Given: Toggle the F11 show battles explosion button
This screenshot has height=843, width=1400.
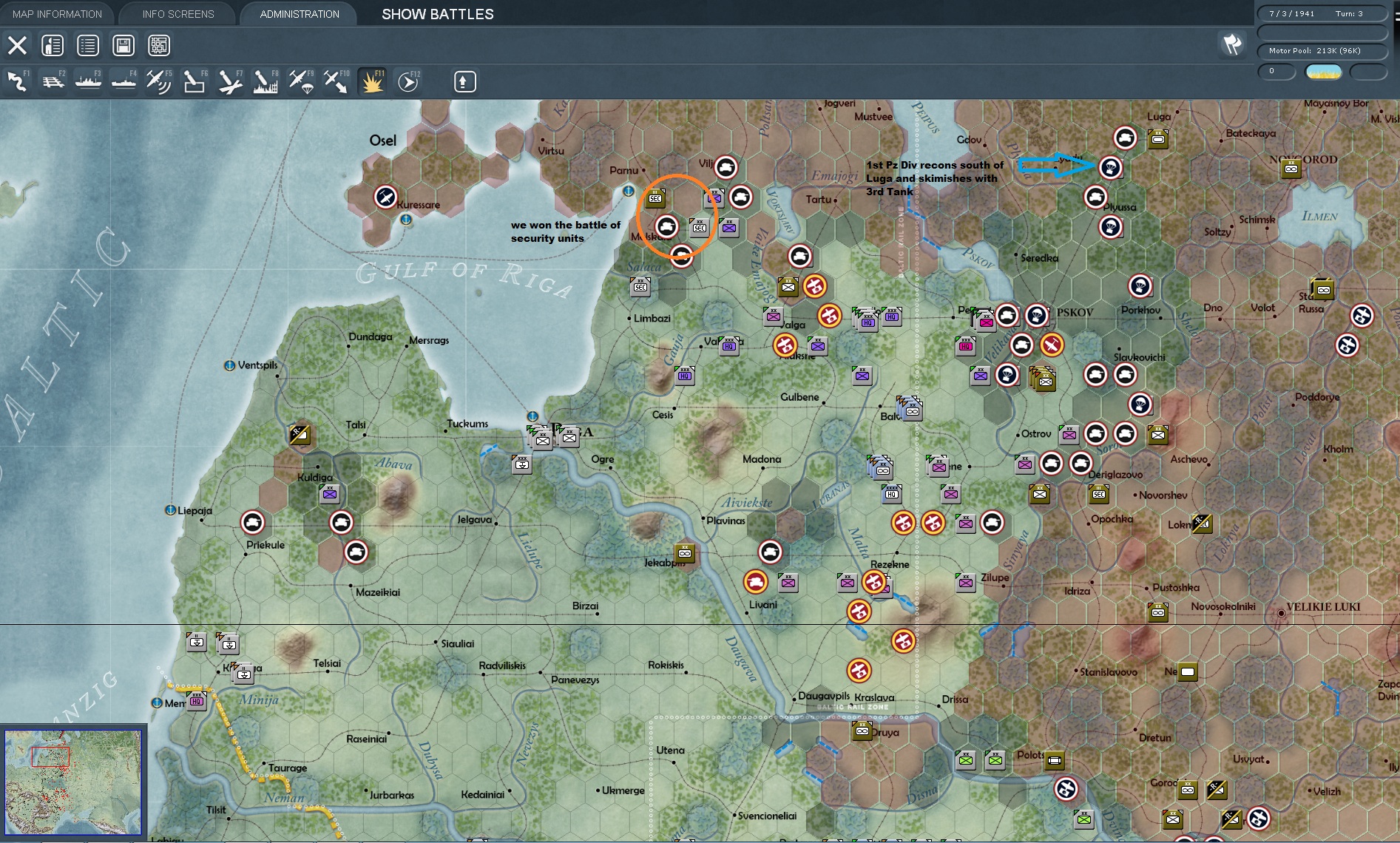Looking at the screenshot, I should 372,81.
